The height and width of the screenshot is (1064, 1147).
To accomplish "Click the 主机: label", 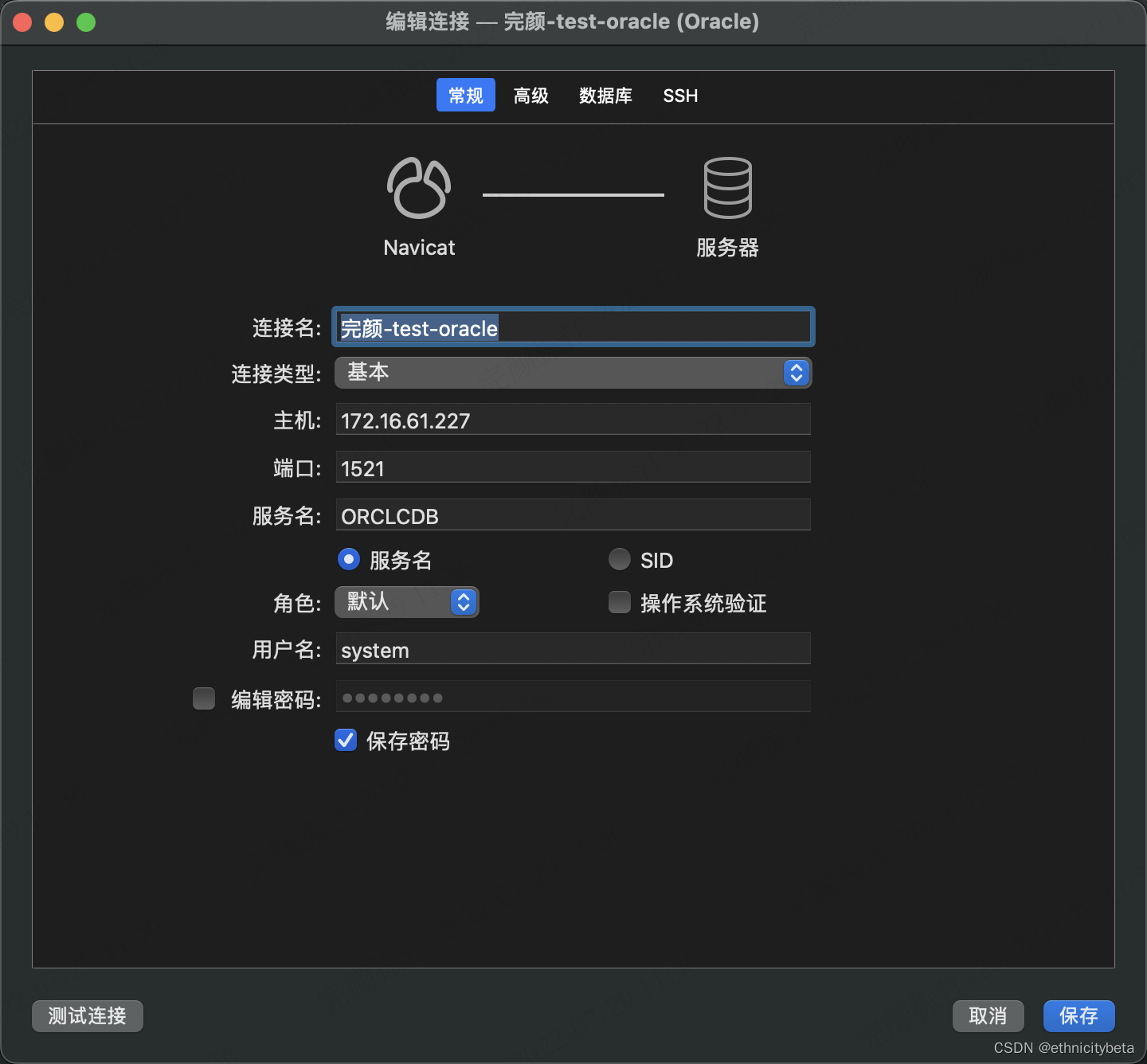I will (297, 421).
